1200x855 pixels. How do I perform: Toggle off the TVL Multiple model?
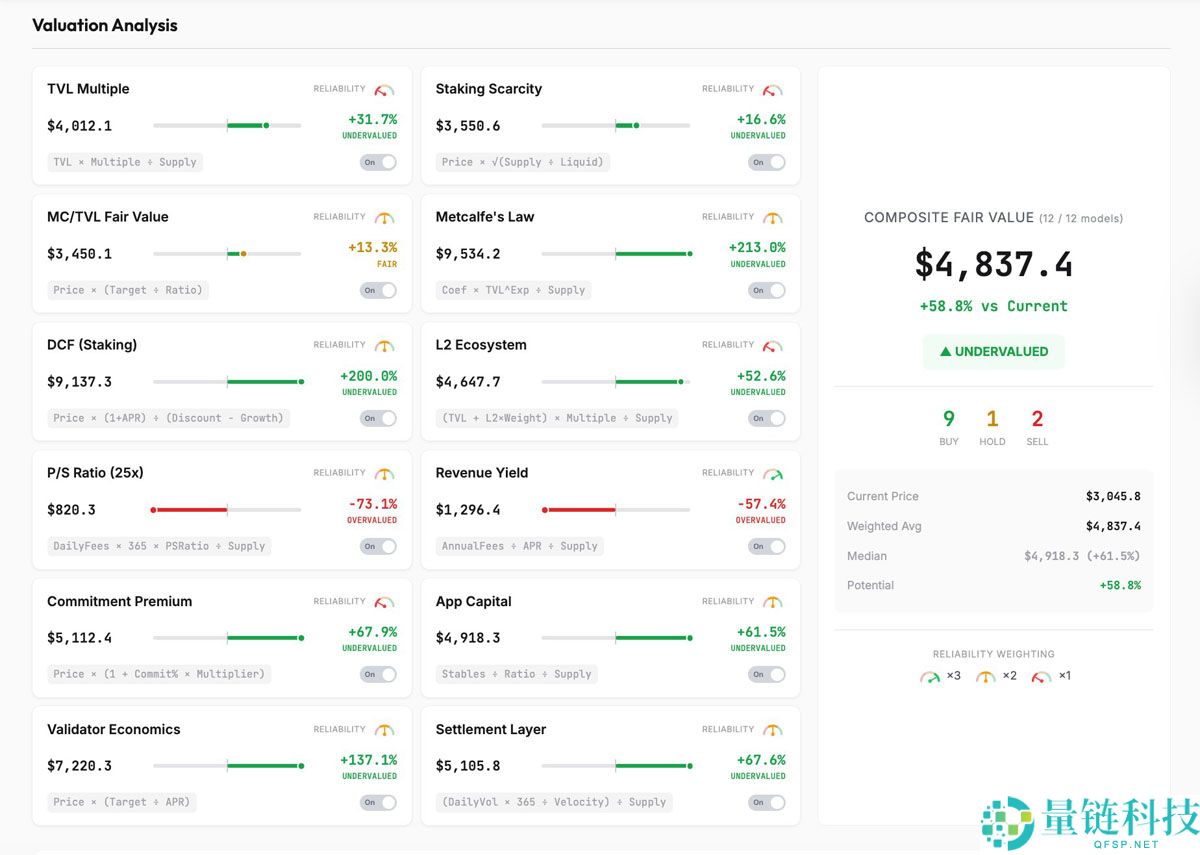pyautogui.click(x=378, y=162)
